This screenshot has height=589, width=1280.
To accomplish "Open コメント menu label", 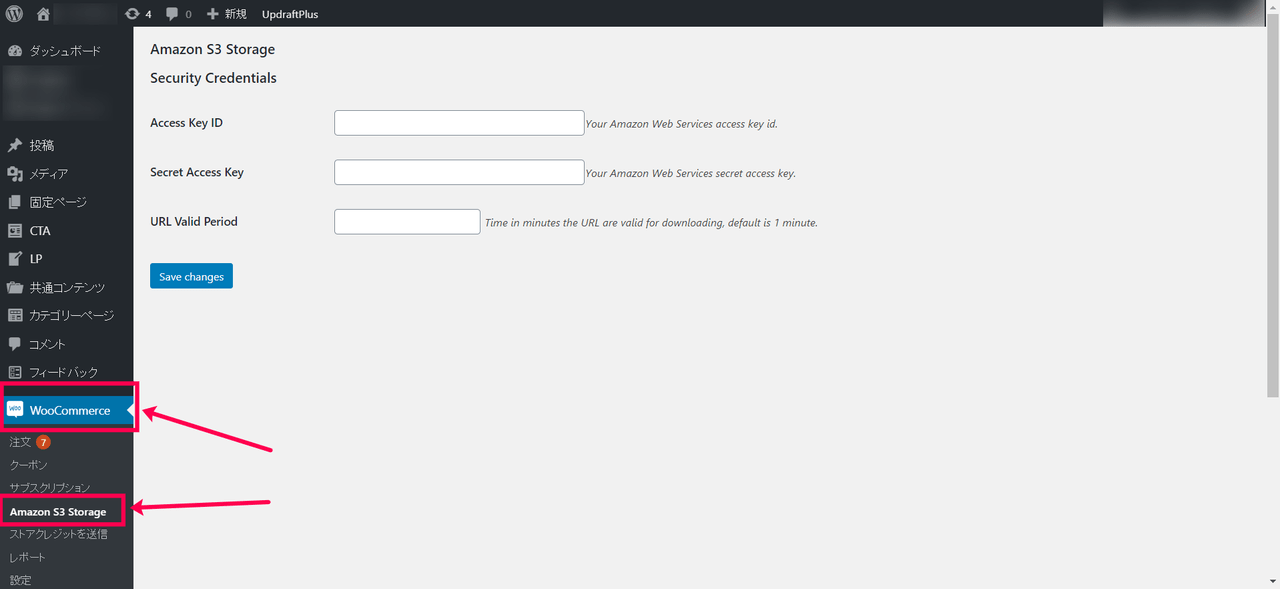I will pos(48,344).
